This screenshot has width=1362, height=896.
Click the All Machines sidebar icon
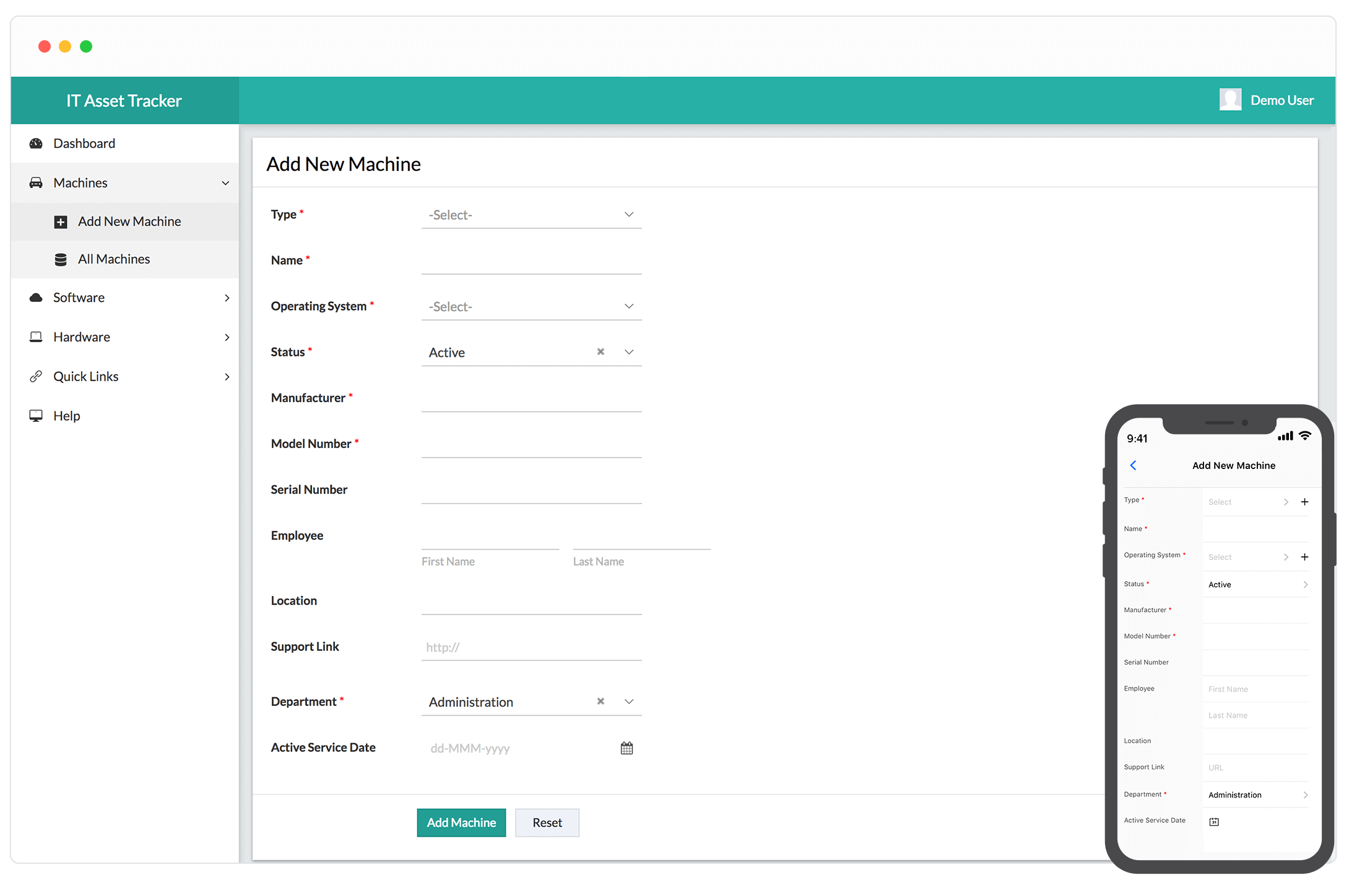click(61, 258)
